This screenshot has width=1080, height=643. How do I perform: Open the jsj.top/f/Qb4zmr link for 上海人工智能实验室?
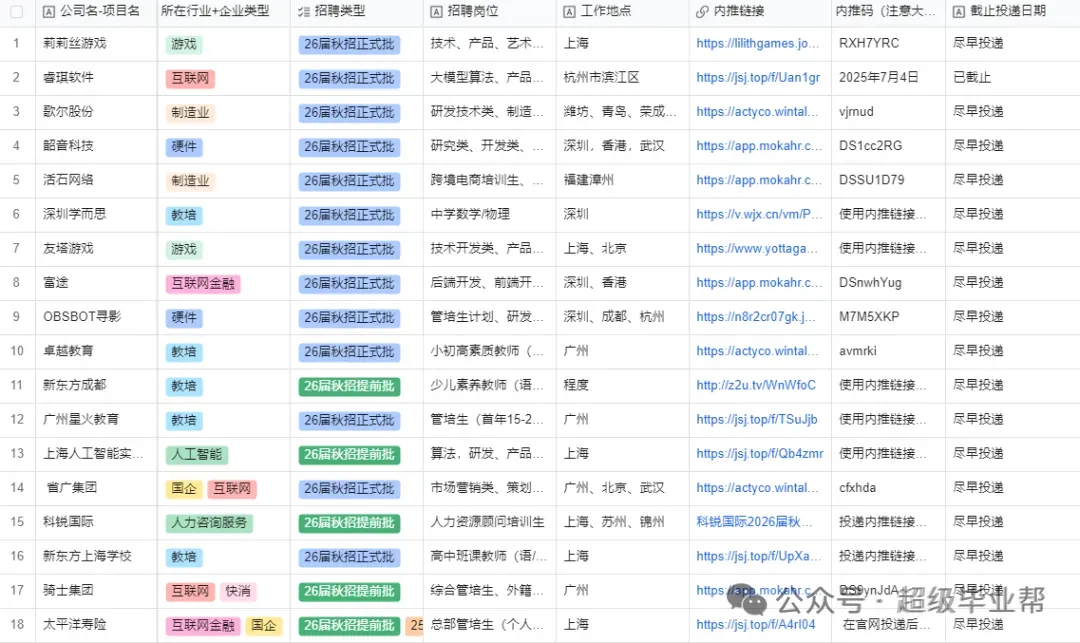pyautogui.click(x=760, y=454)
